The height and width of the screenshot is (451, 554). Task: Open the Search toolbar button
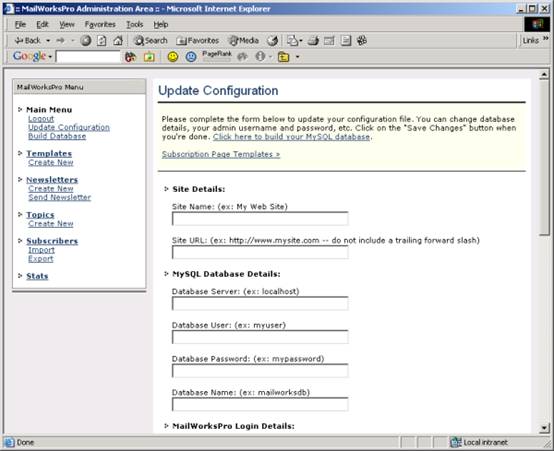[x=151, y=41]
